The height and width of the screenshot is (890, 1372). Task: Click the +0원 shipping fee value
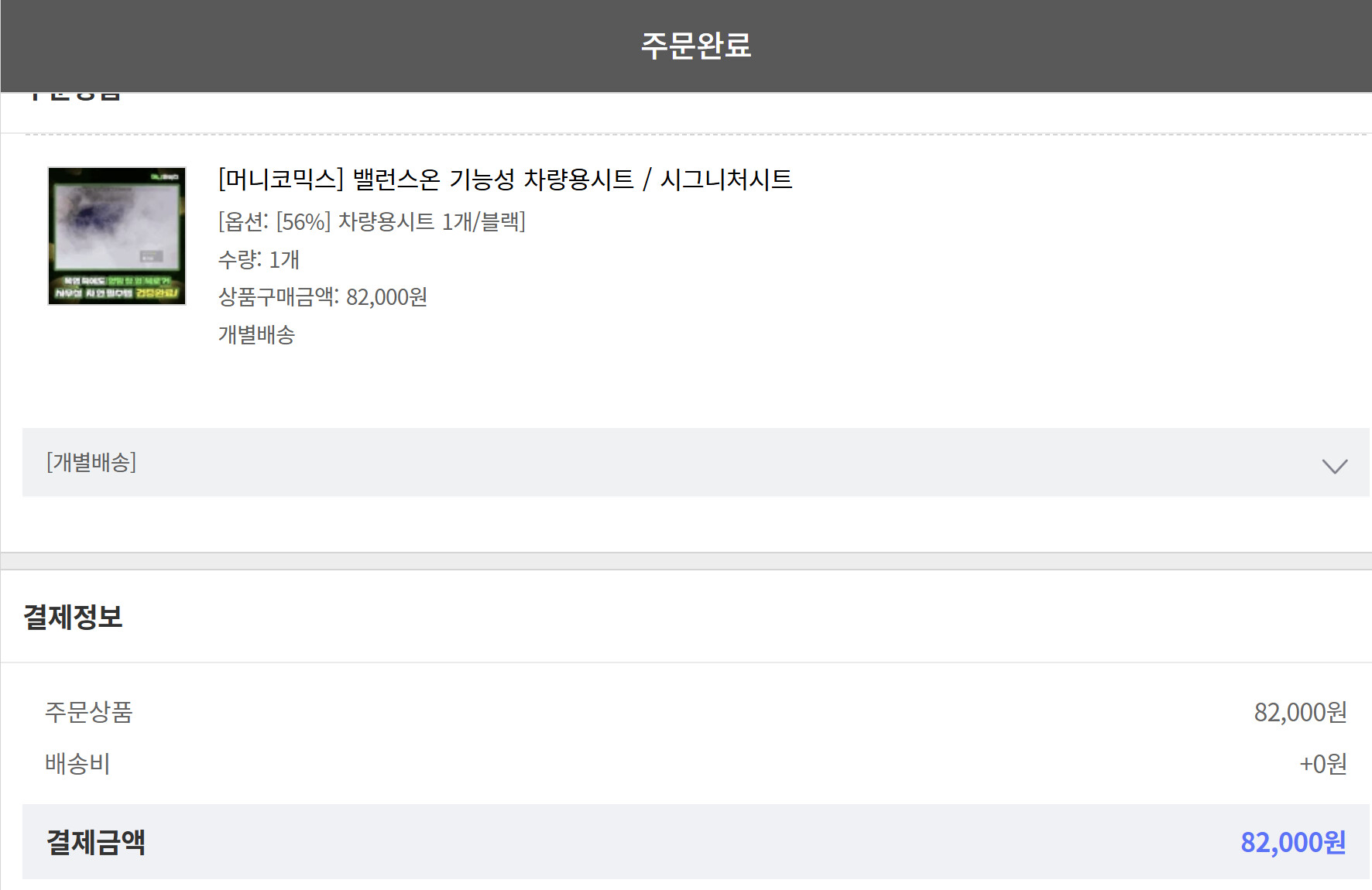pyautogui.click(x=1322, y=764)
